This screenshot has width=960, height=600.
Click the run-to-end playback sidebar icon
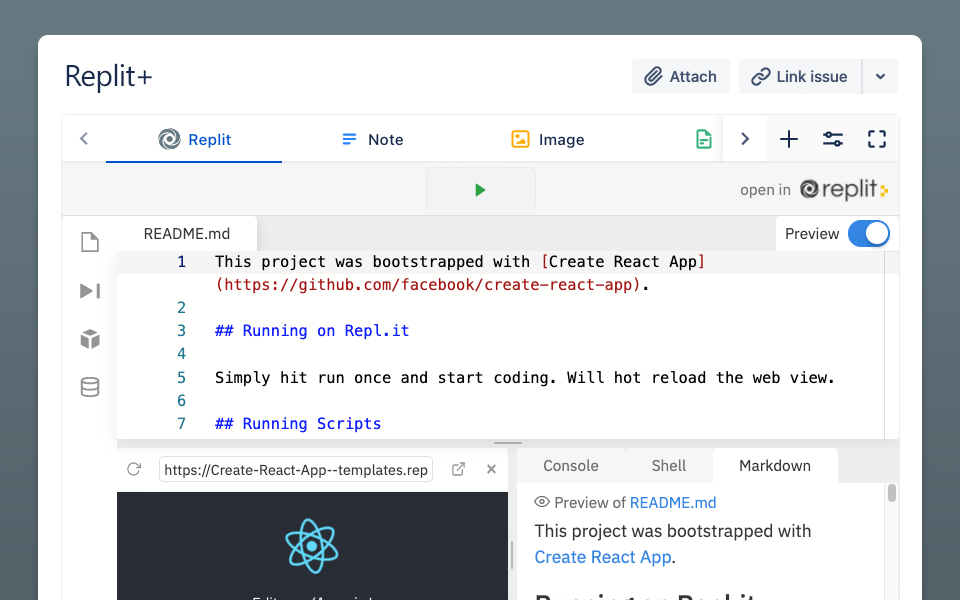tap(89, 291)
